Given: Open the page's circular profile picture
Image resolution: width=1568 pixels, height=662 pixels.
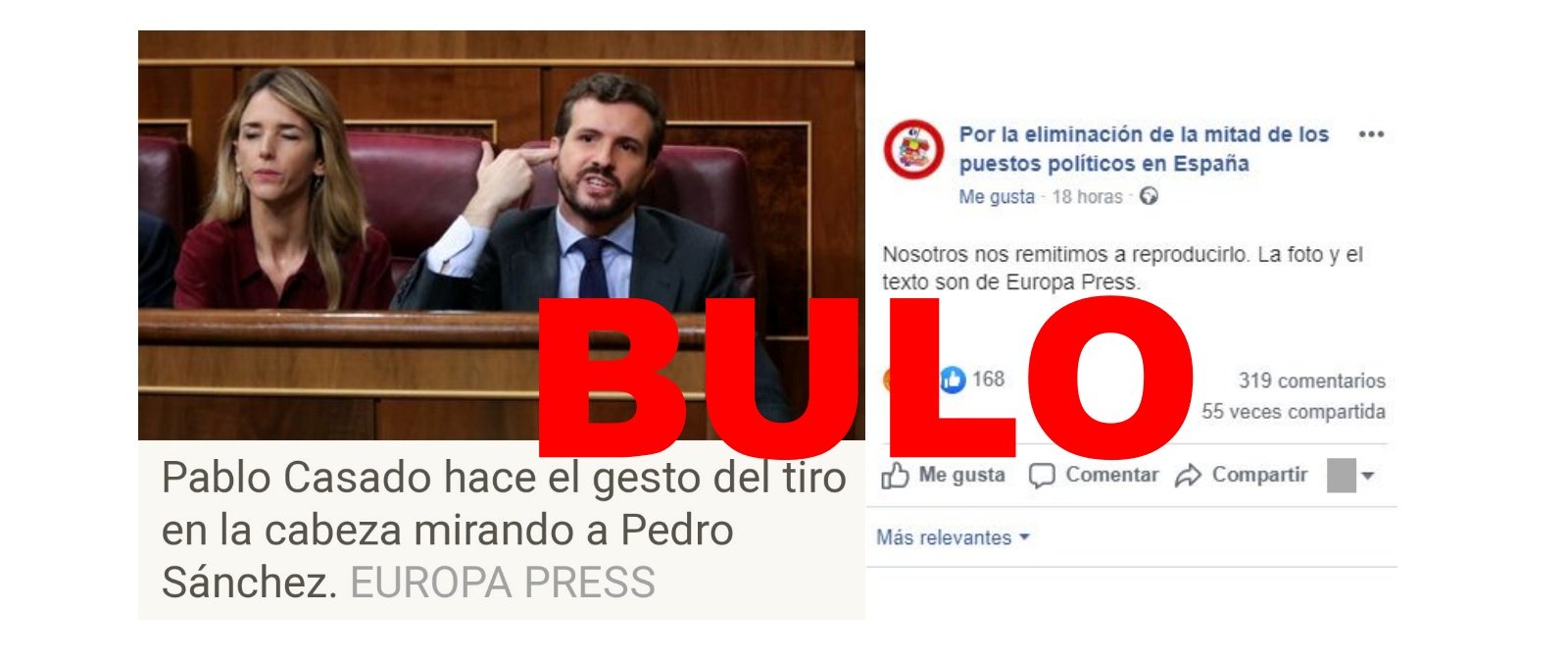Looking at the screenshot, I should [913, 150].
